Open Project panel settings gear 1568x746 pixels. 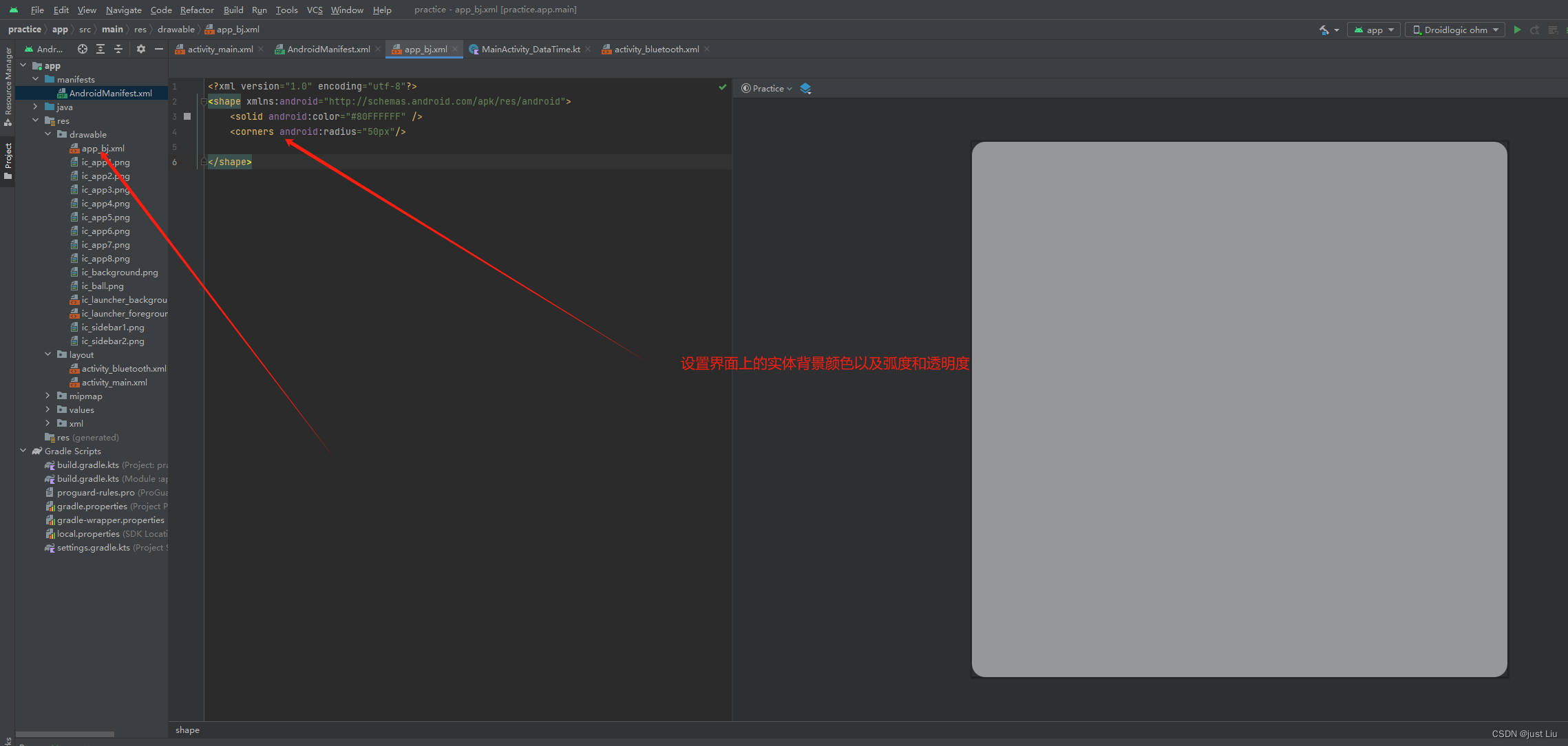tap(141, 49)
